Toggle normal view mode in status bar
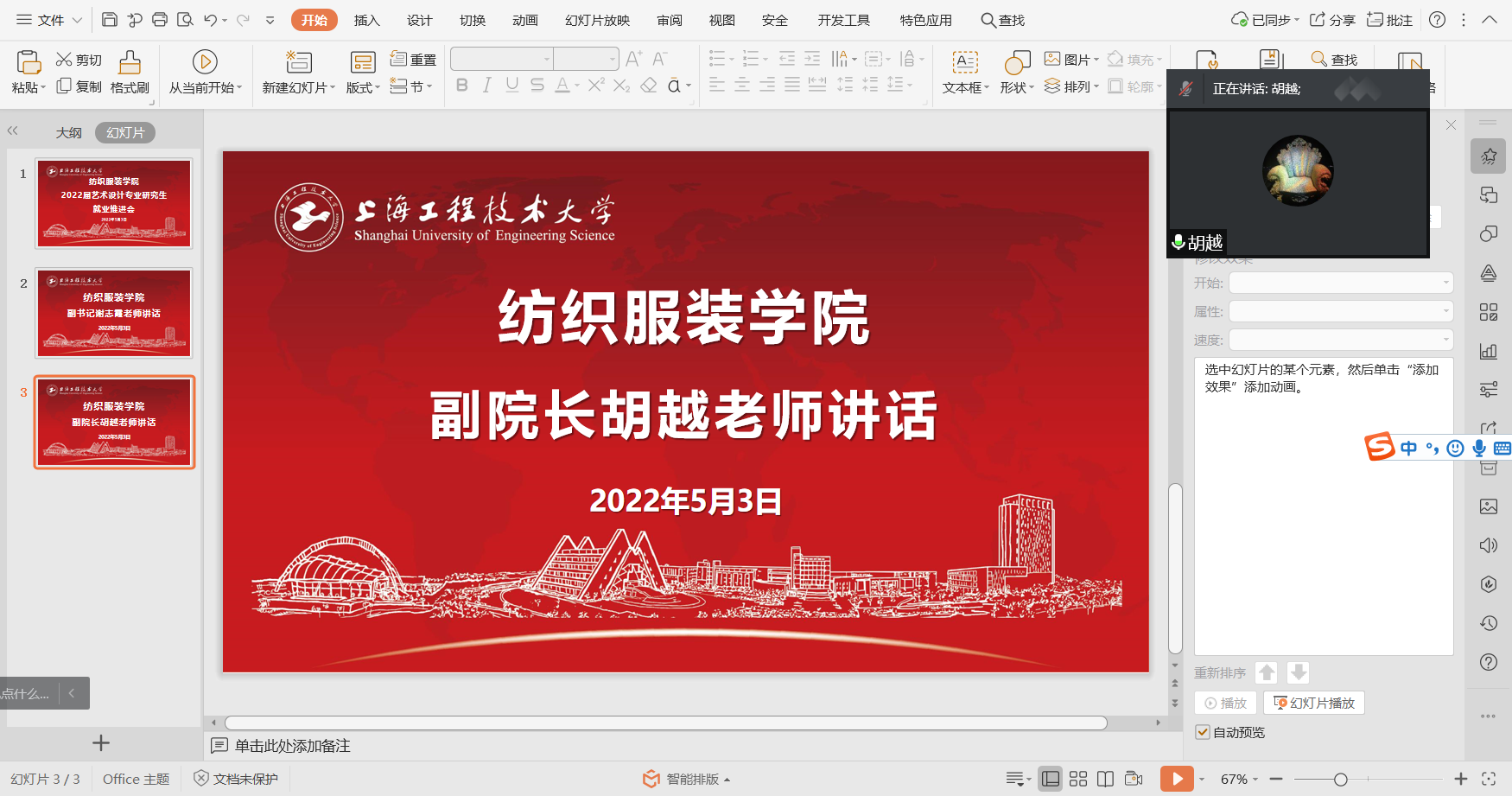Screen dimensions: 1512x796 (1051, 779)
